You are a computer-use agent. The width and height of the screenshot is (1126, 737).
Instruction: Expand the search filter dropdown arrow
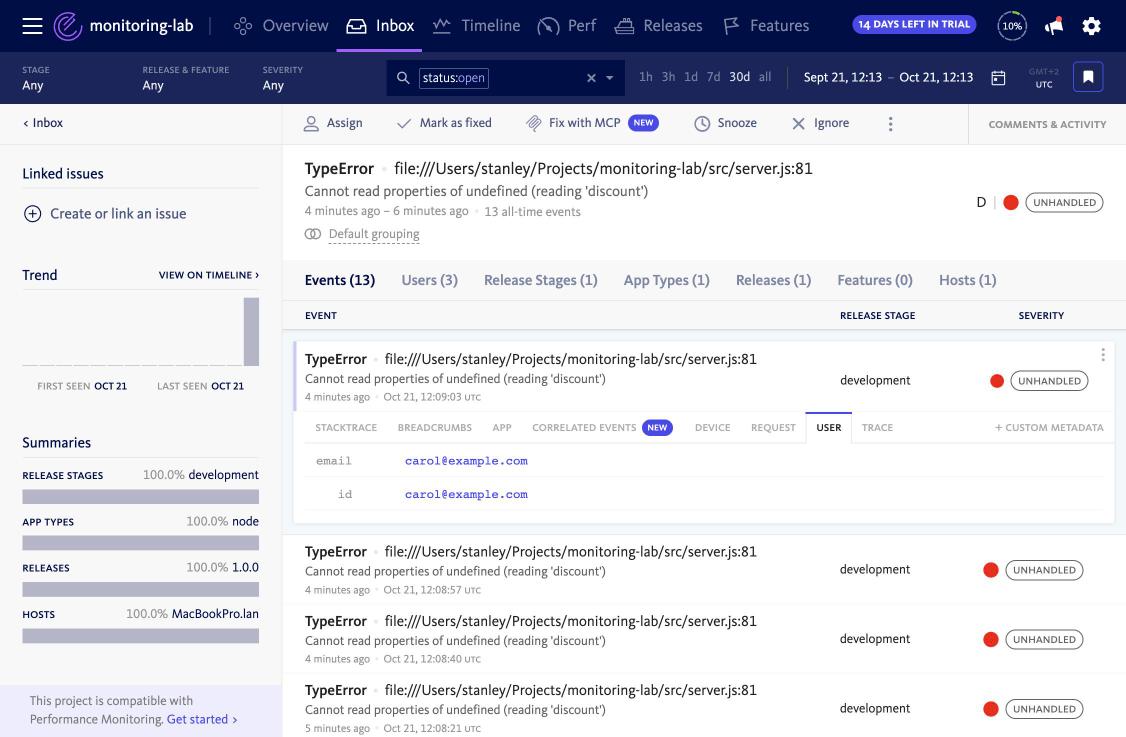coord(610,78)
